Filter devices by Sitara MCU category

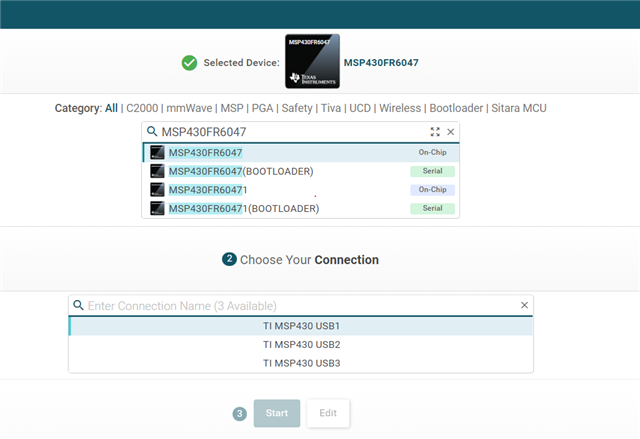(x=519, y=108)
